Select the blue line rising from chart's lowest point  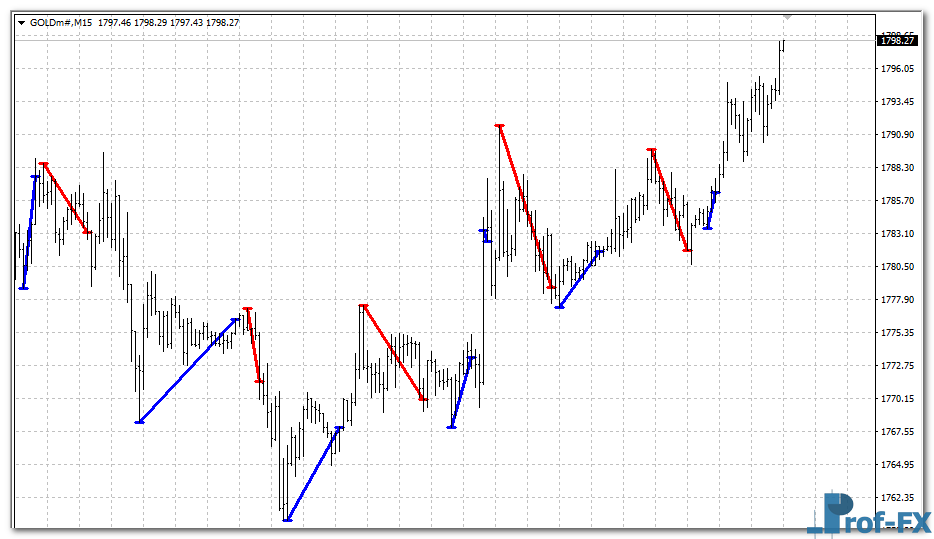coord(313,474)
